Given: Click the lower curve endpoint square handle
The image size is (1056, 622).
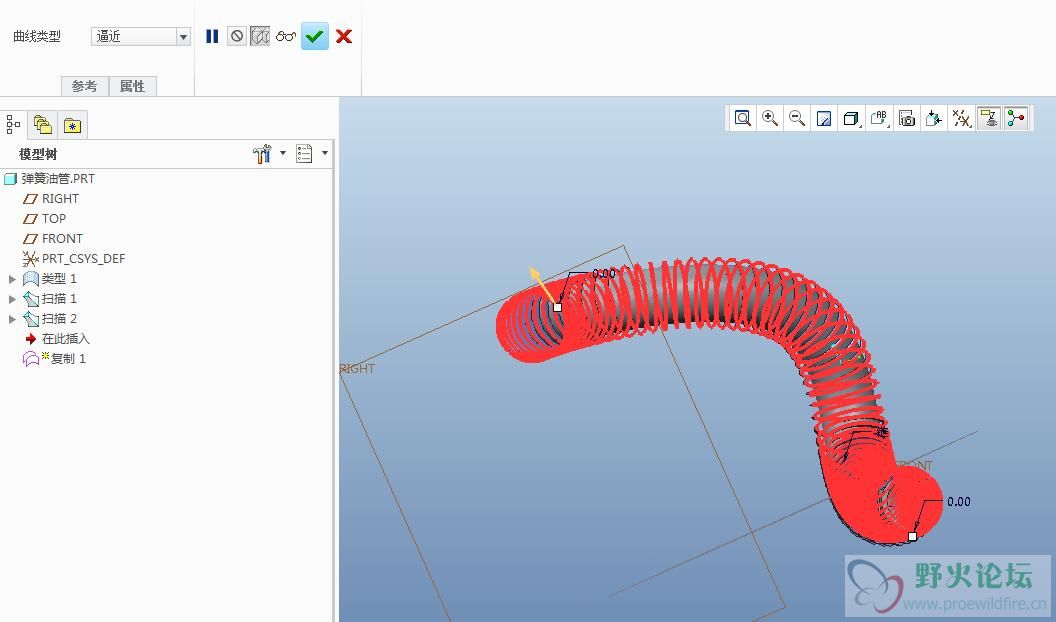Looking at the screenshot, I should tap(913, 537).
